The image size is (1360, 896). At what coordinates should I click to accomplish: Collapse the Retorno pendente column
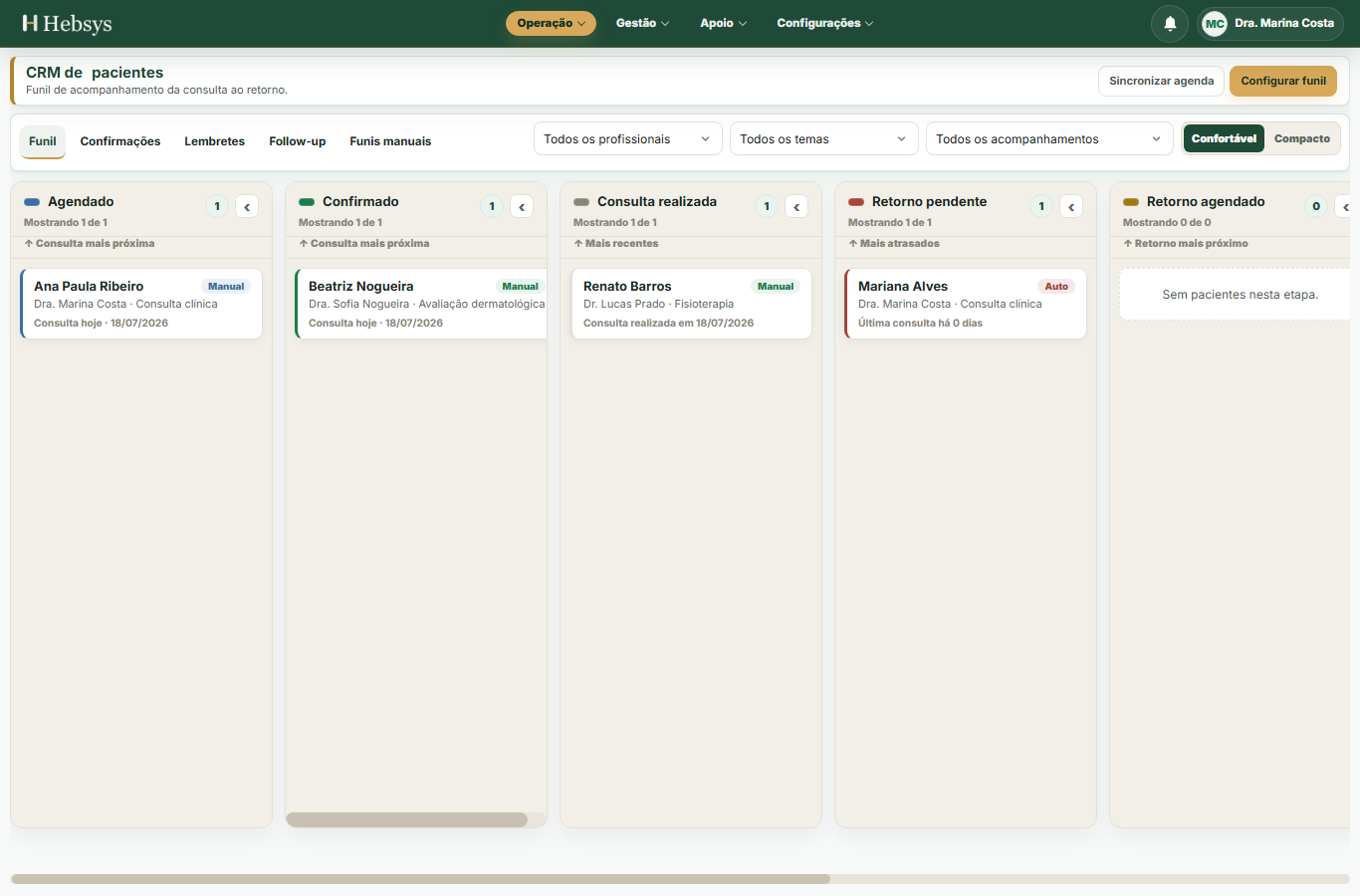coord(1071,206)
